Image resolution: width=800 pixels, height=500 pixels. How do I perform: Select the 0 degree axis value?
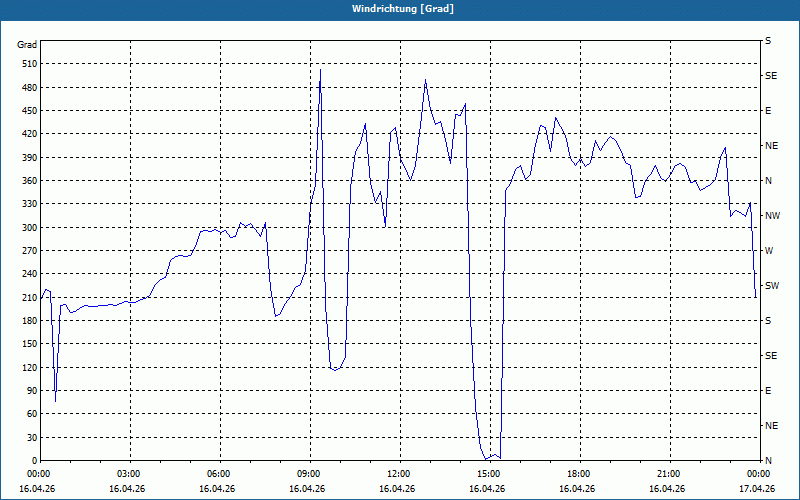click(x=34, y=461)
